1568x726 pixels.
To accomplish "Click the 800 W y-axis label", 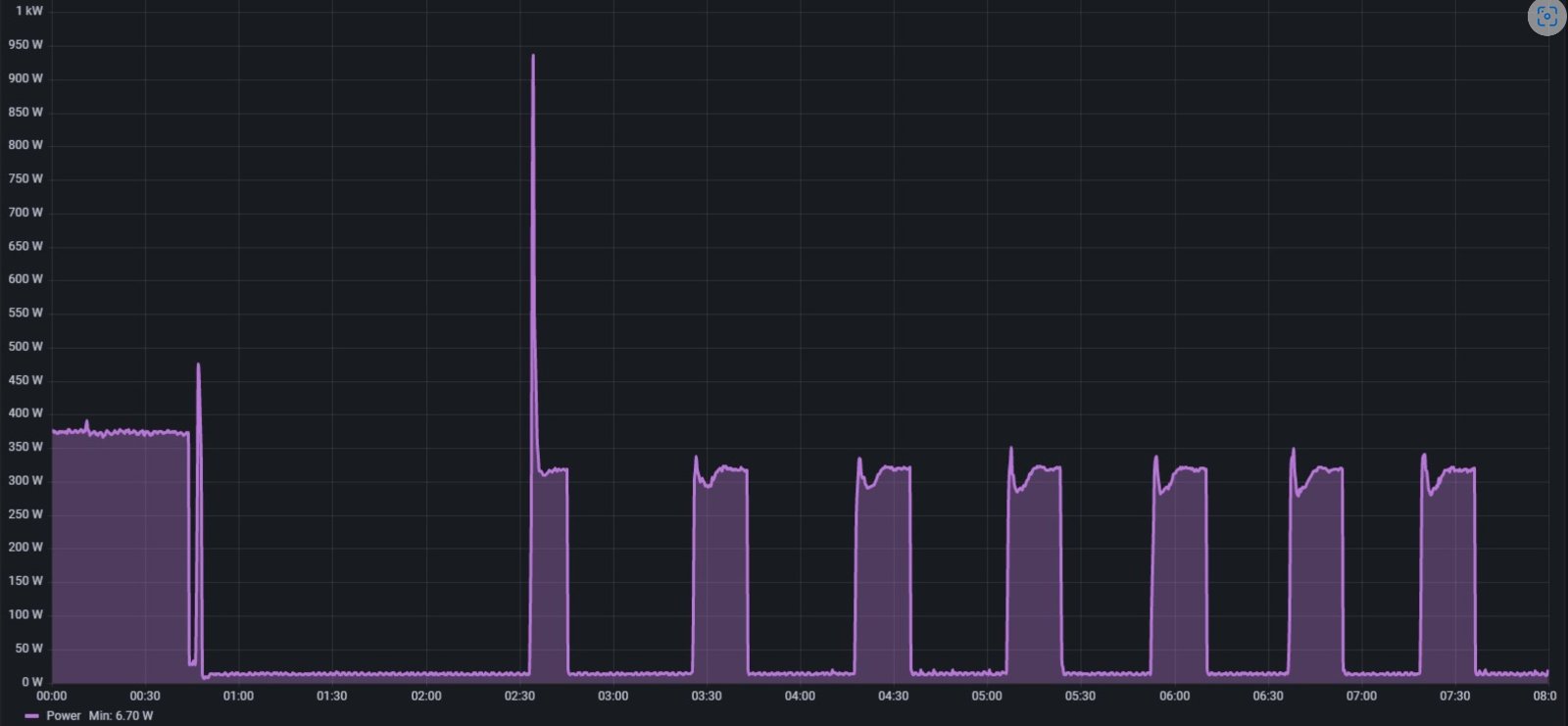I will 25,145.
